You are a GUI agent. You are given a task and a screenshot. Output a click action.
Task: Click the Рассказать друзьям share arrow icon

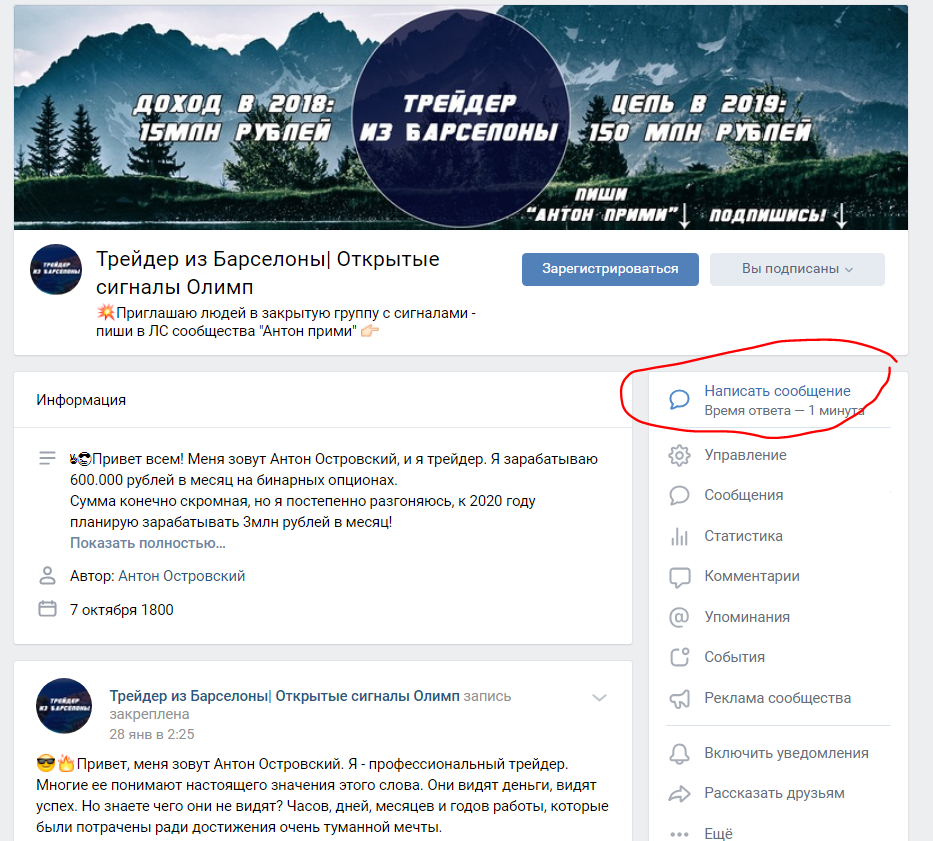680,793
